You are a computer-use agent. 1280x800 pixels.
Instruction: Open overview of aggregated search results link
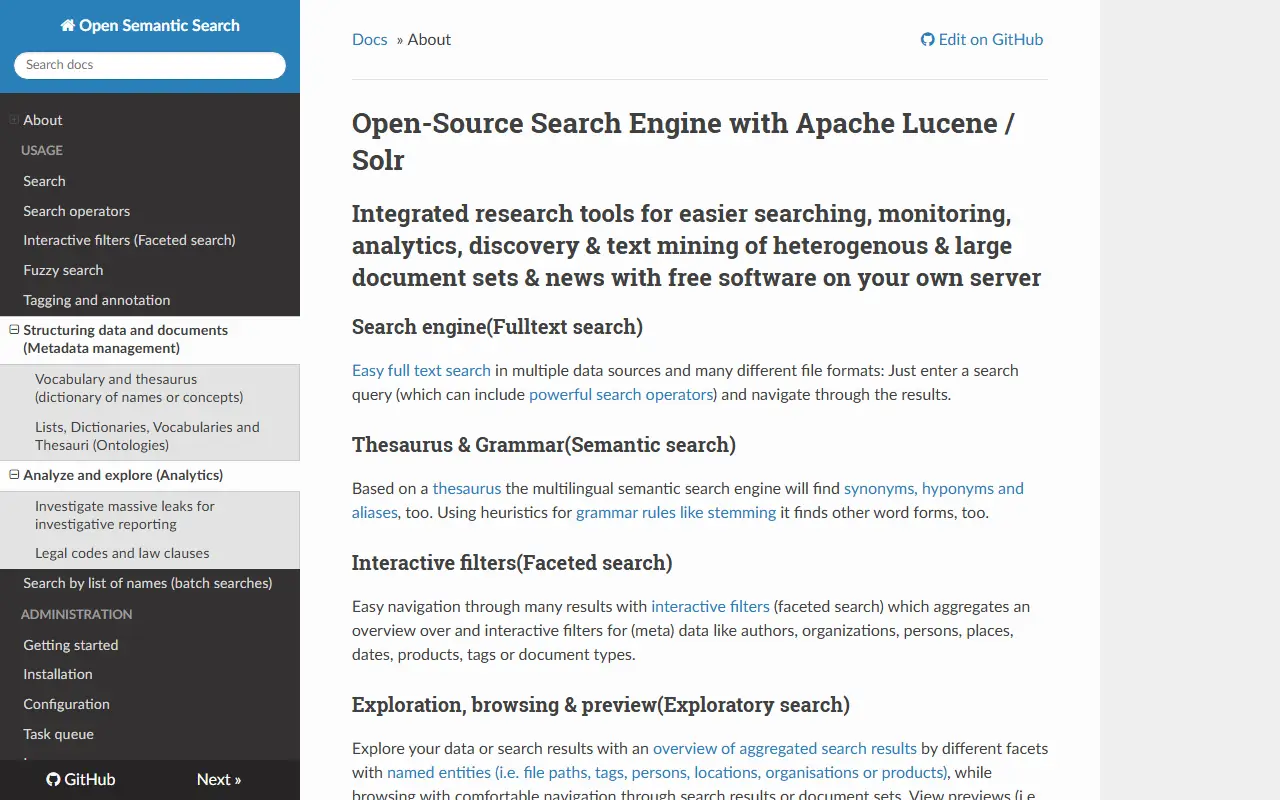tap(785, 749)
